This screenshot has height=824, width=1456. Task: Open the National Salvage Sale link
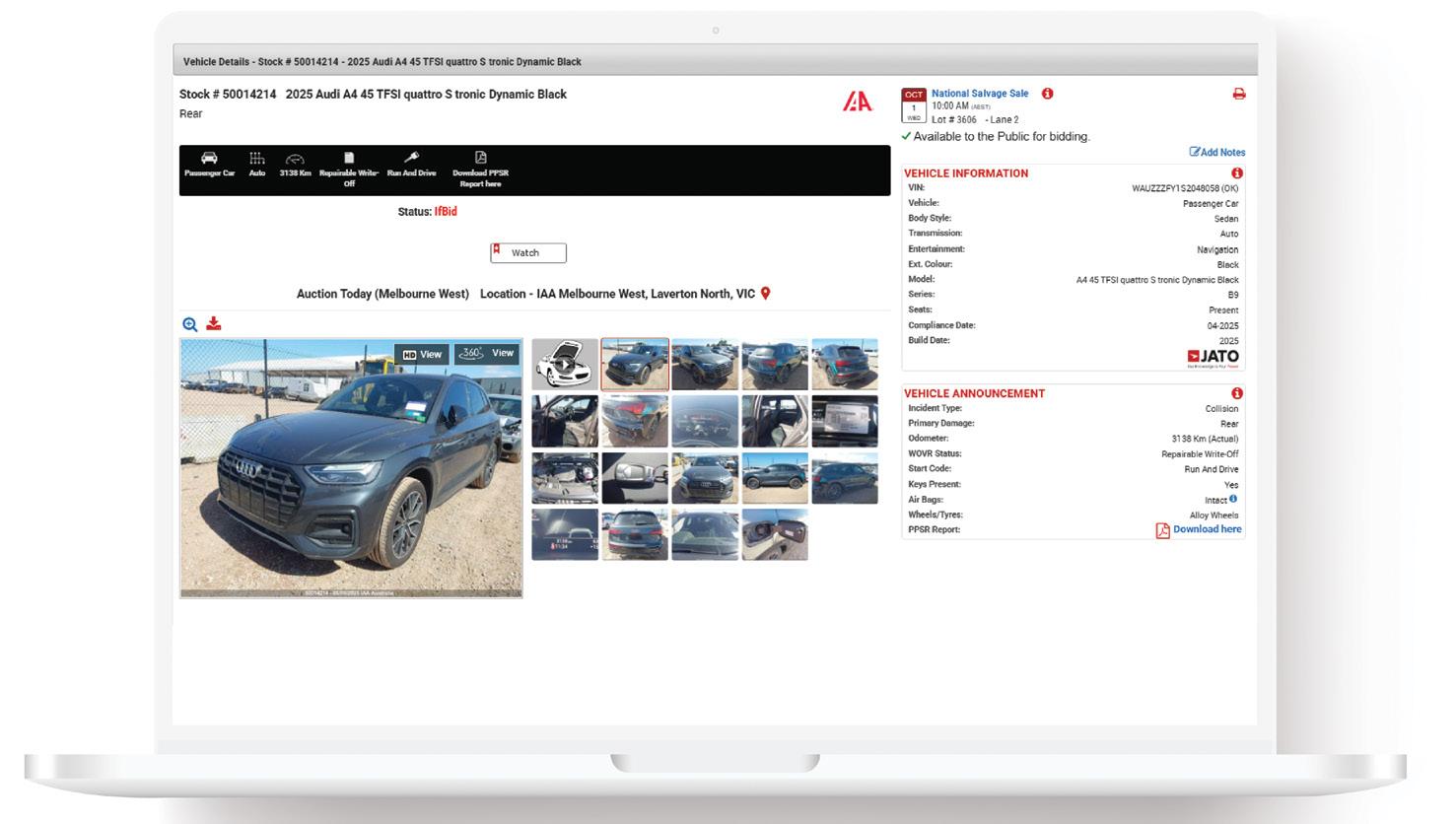pyautogui.click(x=980, y=94)
